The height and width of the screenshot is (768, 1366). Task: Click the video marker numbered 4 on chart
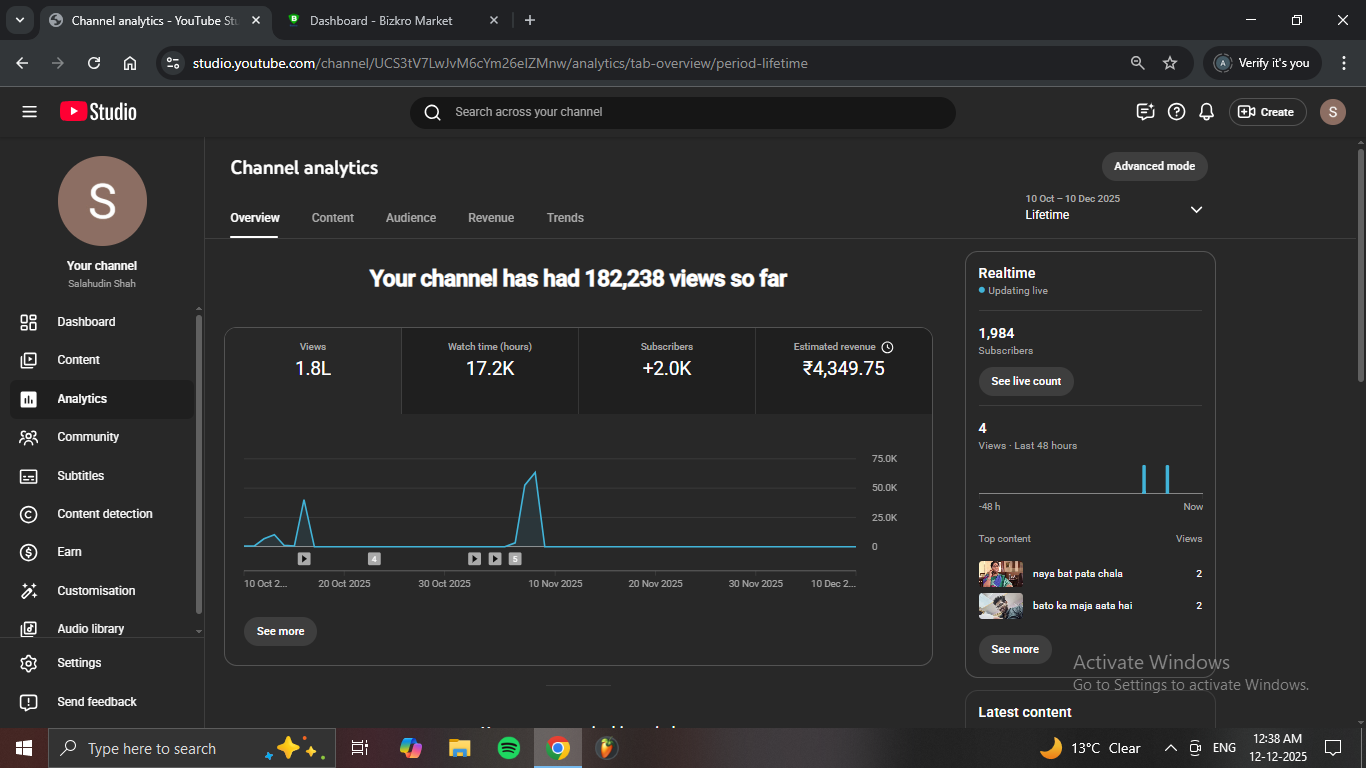pos(374,559)
